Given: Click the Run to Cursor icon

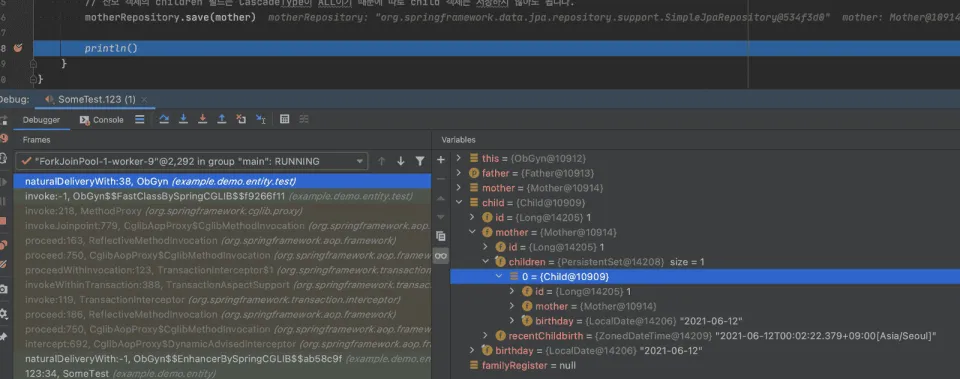Looking at the screenshot, I should pyautogui.click(x=261, y=119).
